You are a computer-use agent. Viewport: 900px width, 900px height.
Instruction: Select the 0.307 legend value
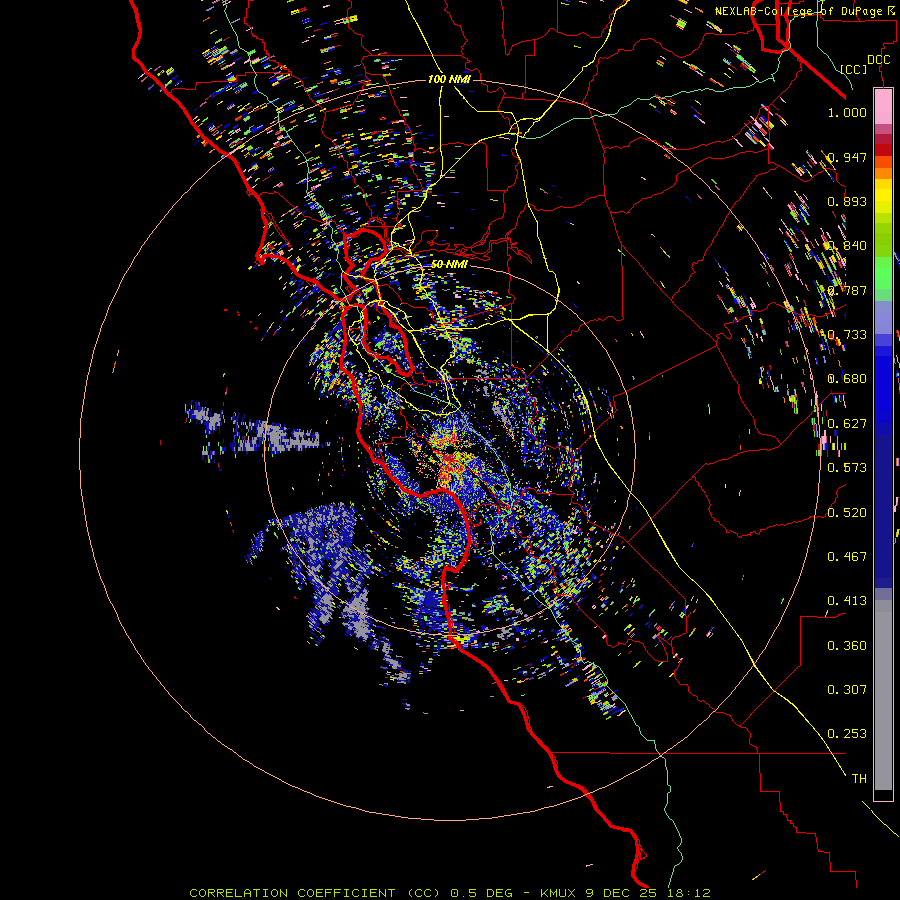[847, 690]
